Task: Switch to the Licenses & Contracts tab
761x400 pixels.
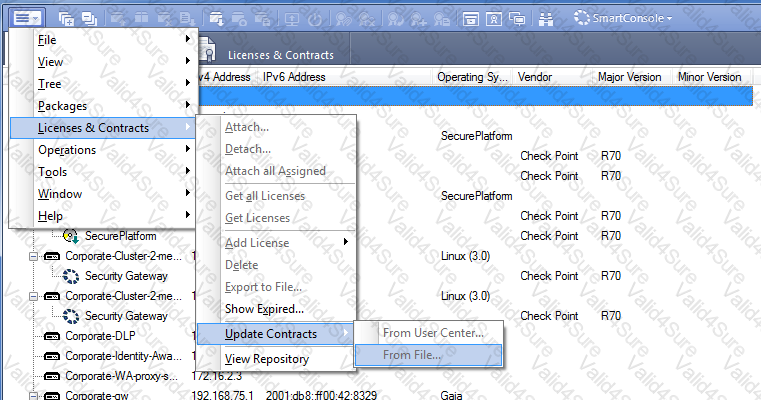Action: click(281, 55)
